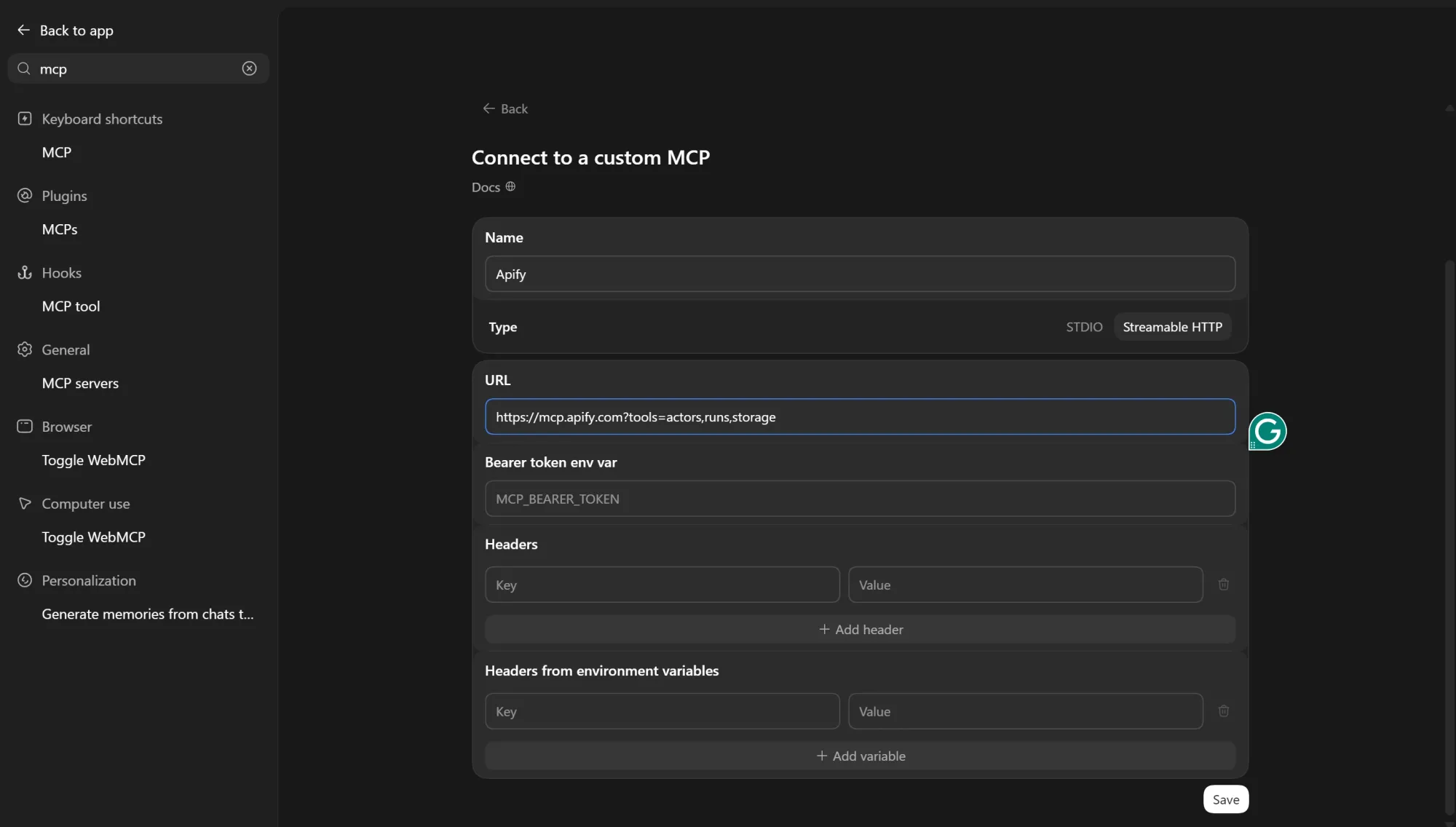The image size is (1456, 827).
Task: Click the Save button
Action: pos(1226,799)
